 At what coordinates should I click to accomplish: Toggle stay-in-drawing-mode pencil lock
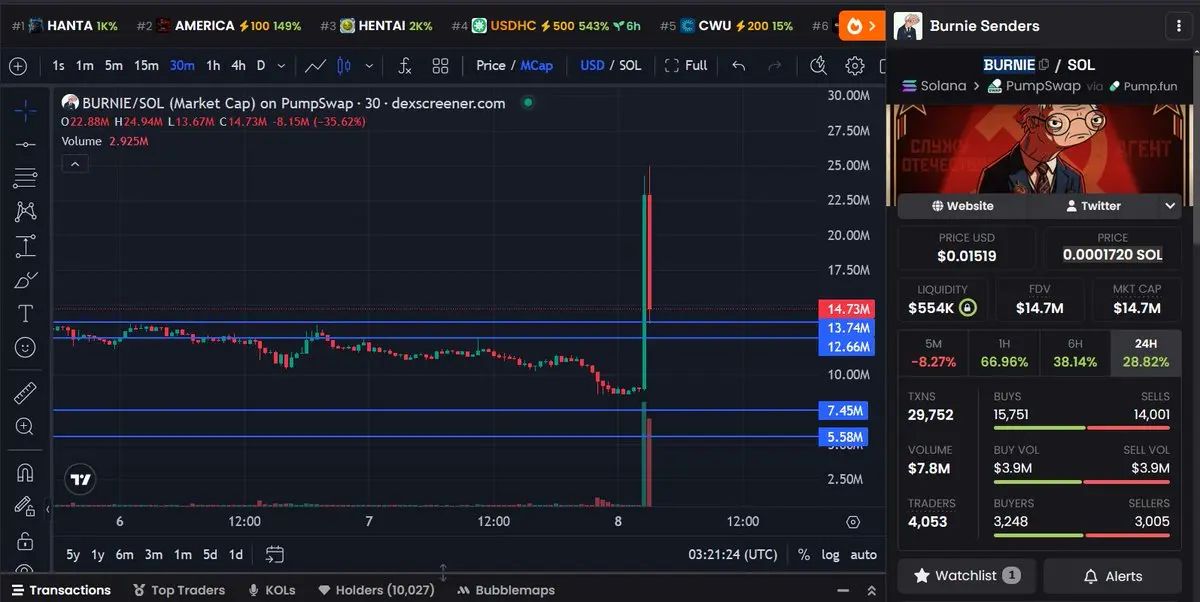pyautogui.click(x=25, y=507)
